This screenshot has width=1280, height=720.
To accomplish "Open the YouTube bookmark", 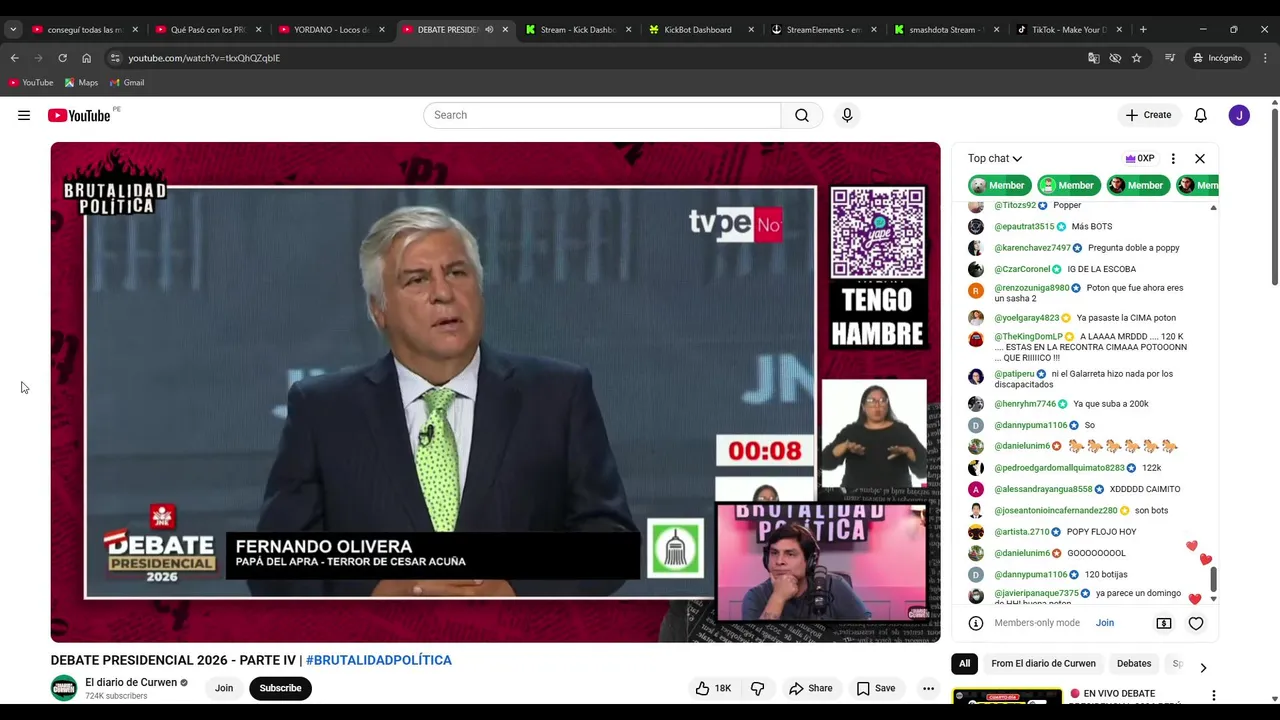I will coord(31,82).
